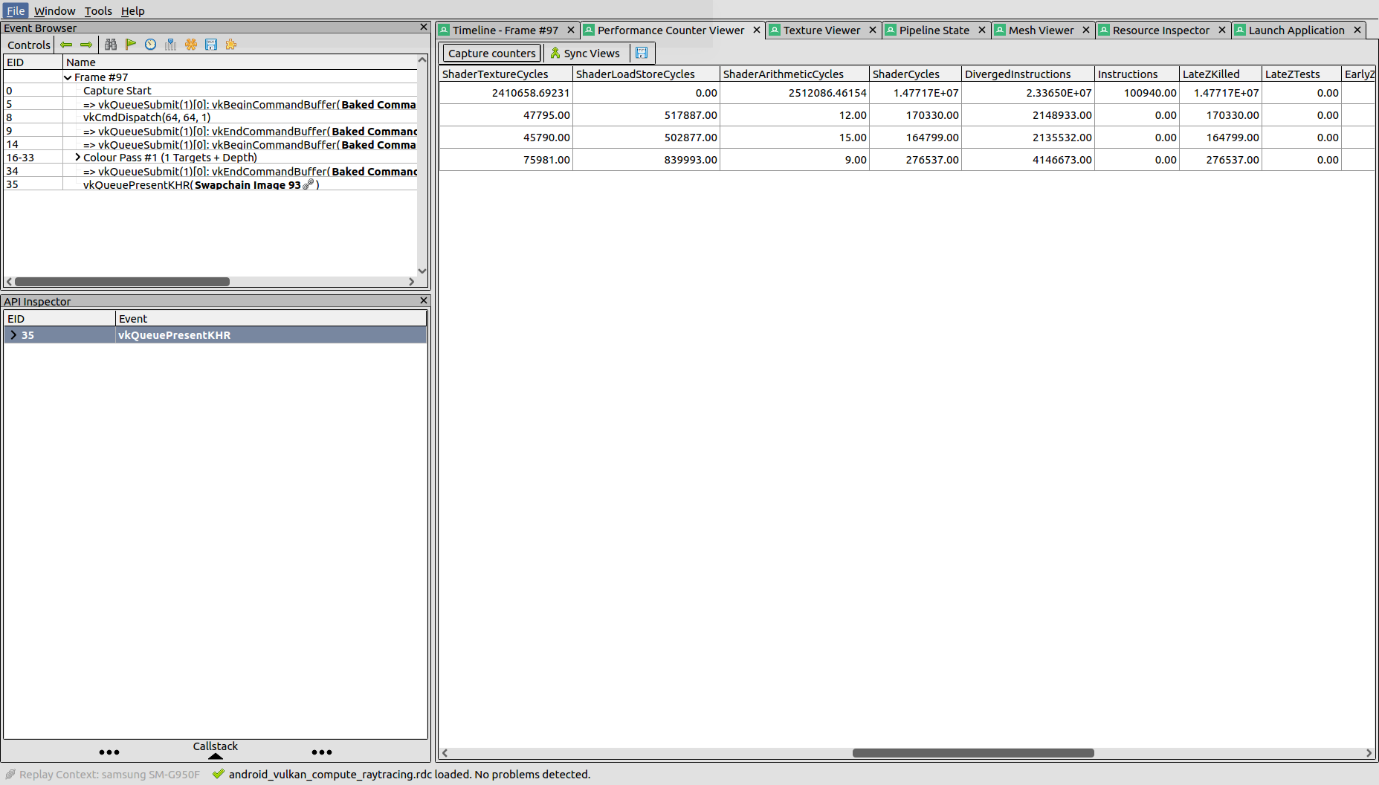
Task: Expand Colour Pass #1 event group
Action: coord(78,158)
